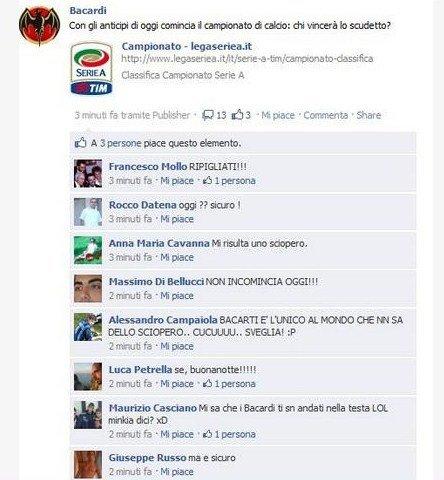Screen dimensions: 444x480
Task: Open the Bacardi page name link
Action: point(88,10)
